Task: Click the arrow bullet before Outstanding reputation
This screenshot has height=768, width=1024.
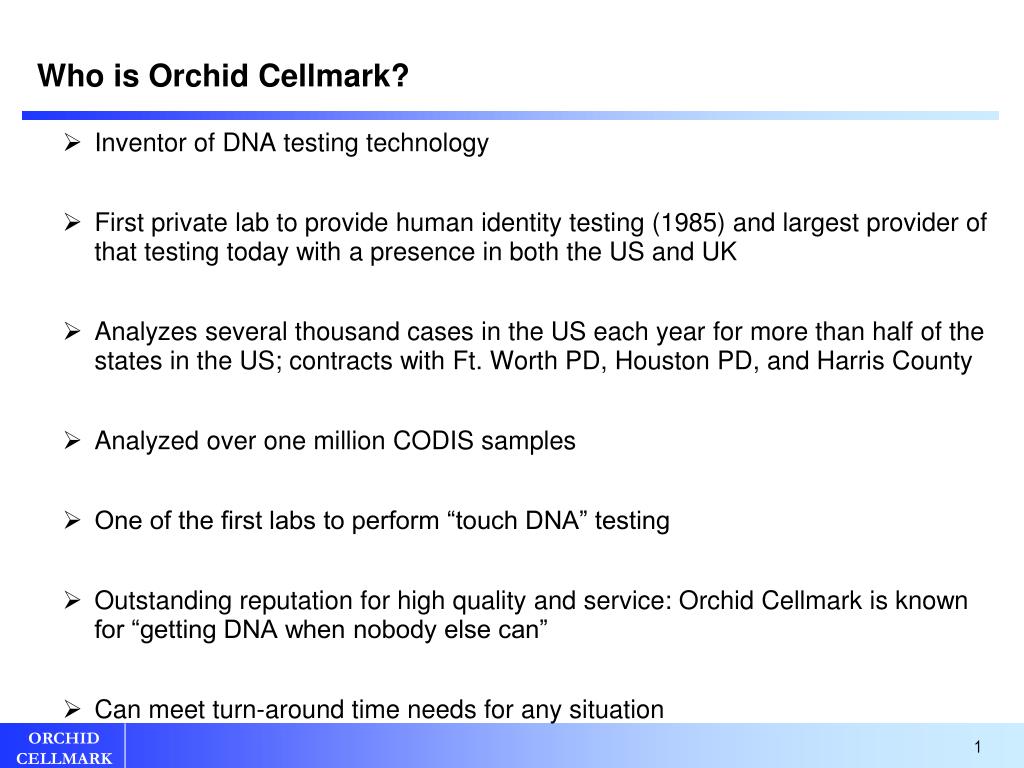Action: [x=72, y=600]
